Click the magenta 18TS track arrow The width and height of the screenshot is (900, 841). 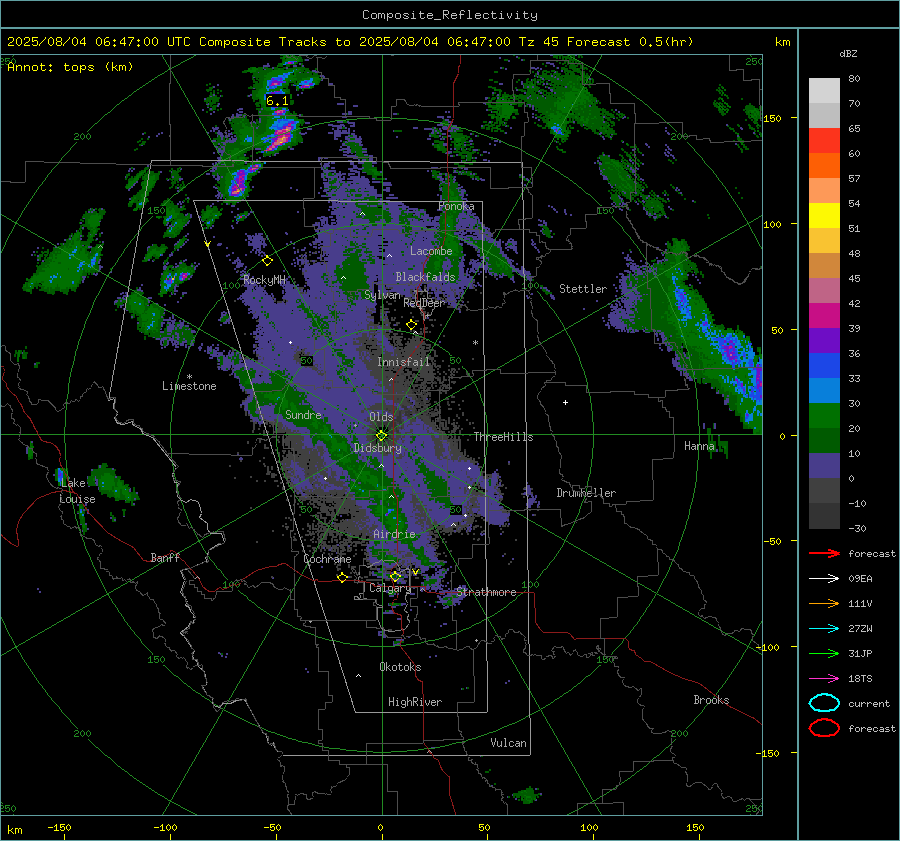[x=824, y=679]
